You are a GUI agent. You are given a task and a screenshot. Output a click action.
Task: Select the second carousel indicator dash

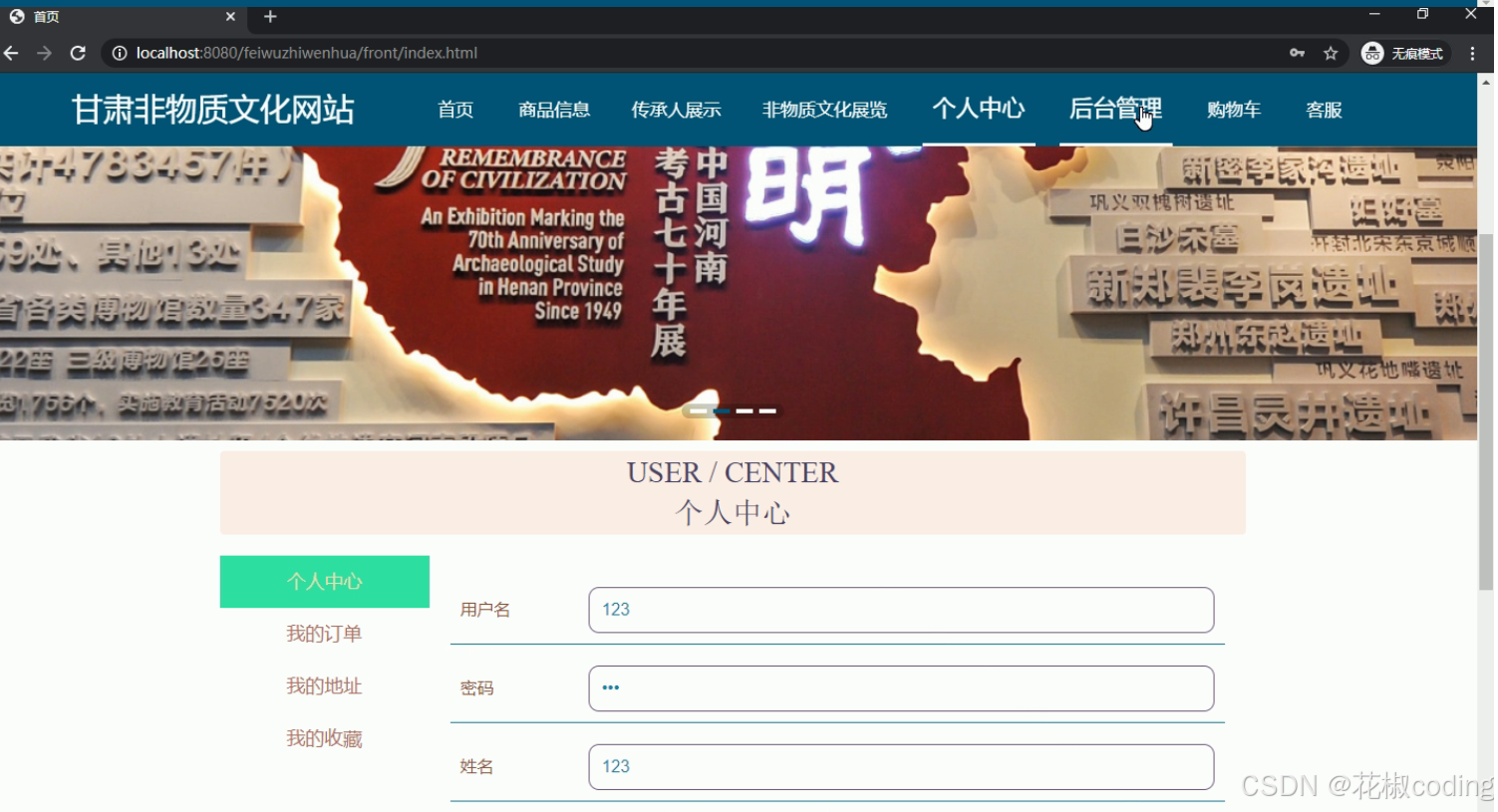722,410
